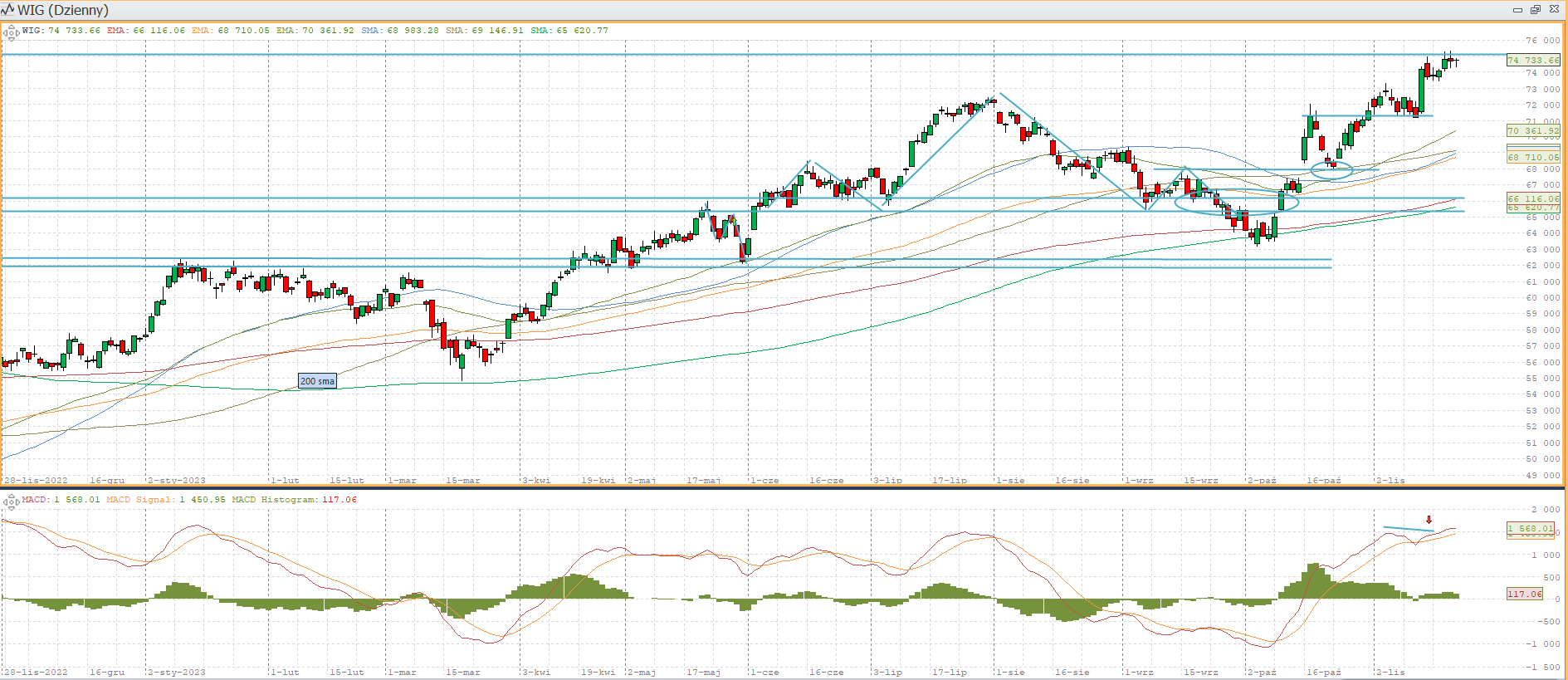Click the 117.06 histogram tag on MACD axis
Image resolution: width=1568 pixels, height=680 pixels.
pos(1524,594)
